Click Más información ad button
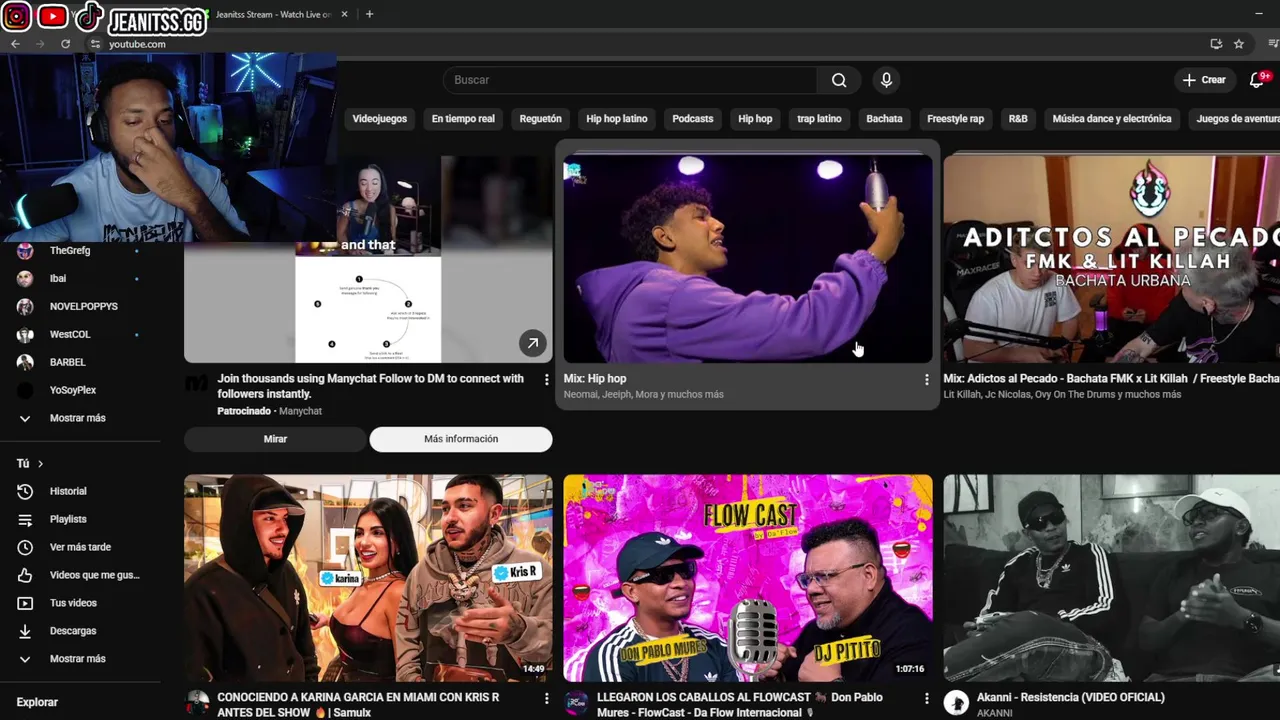 click(x=461, y=439)
